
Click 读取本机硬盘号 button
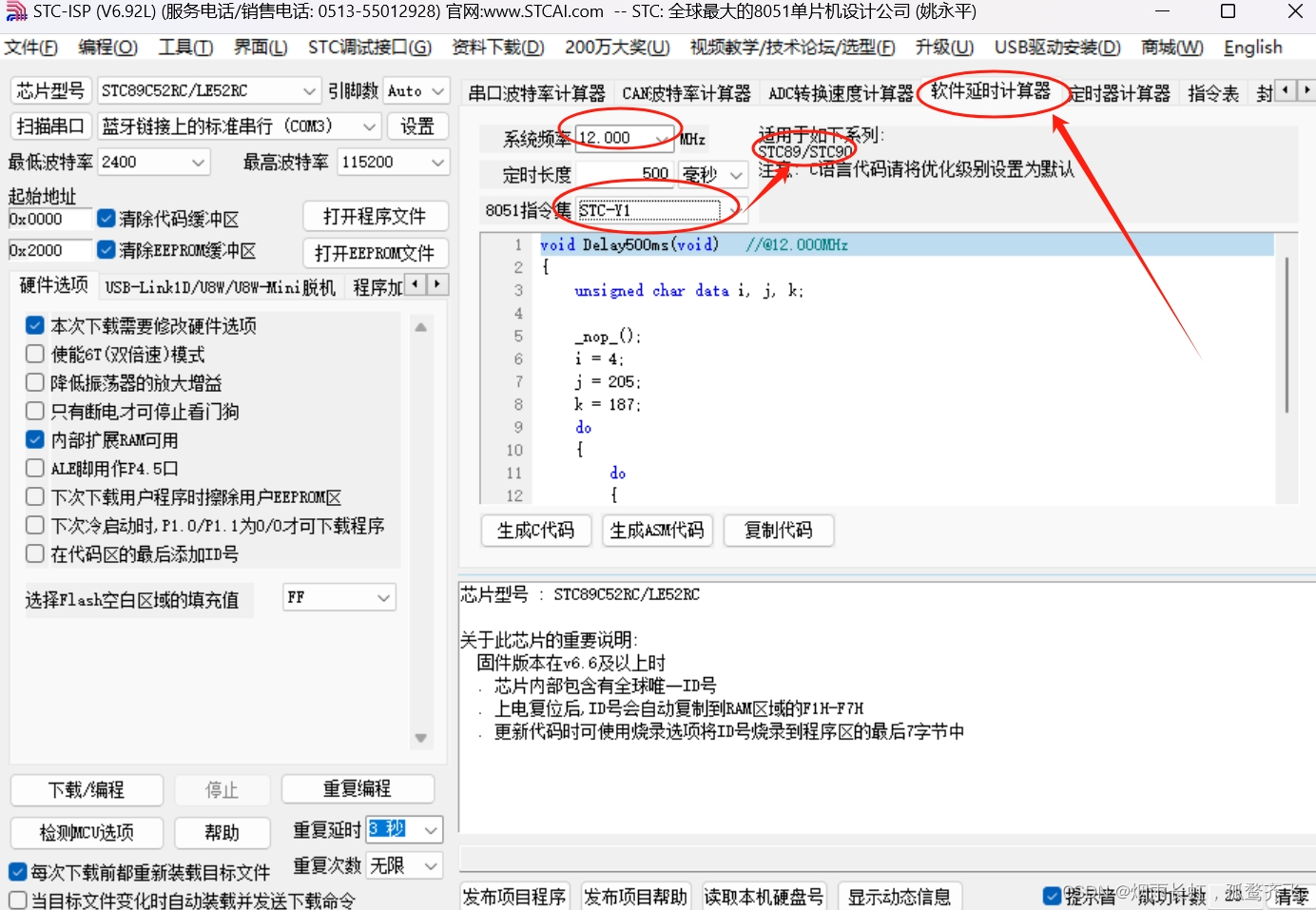click(764, 897)
